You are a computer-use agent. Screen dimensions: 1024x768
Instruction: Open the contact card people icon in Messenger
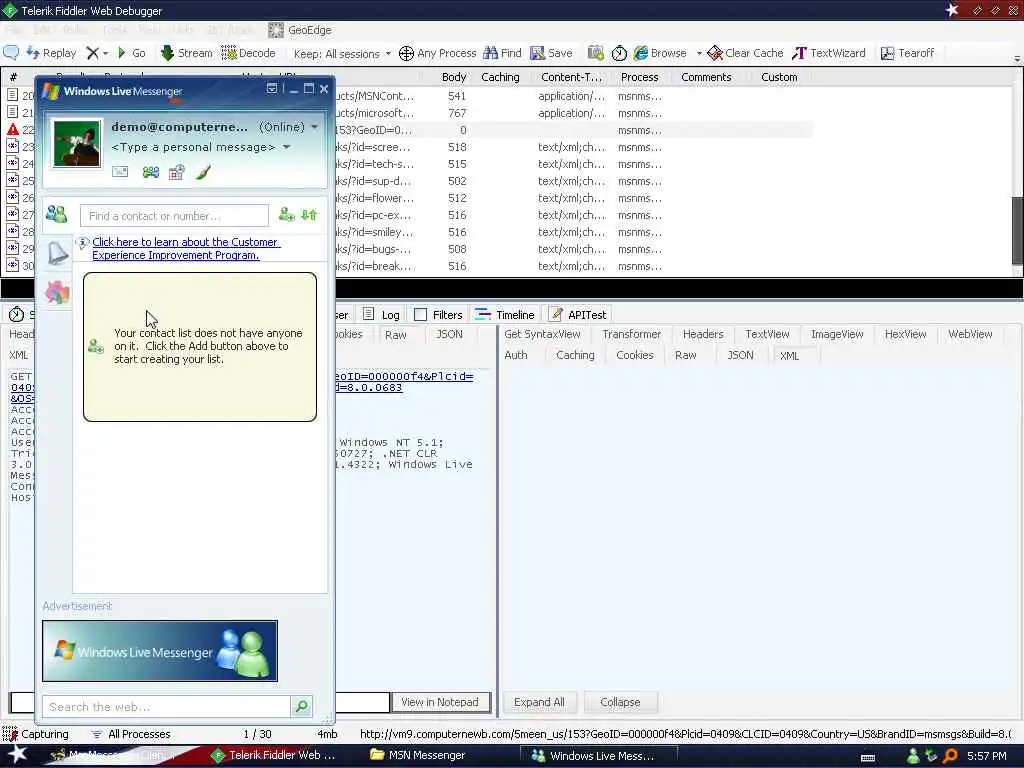tap(151, 172)
